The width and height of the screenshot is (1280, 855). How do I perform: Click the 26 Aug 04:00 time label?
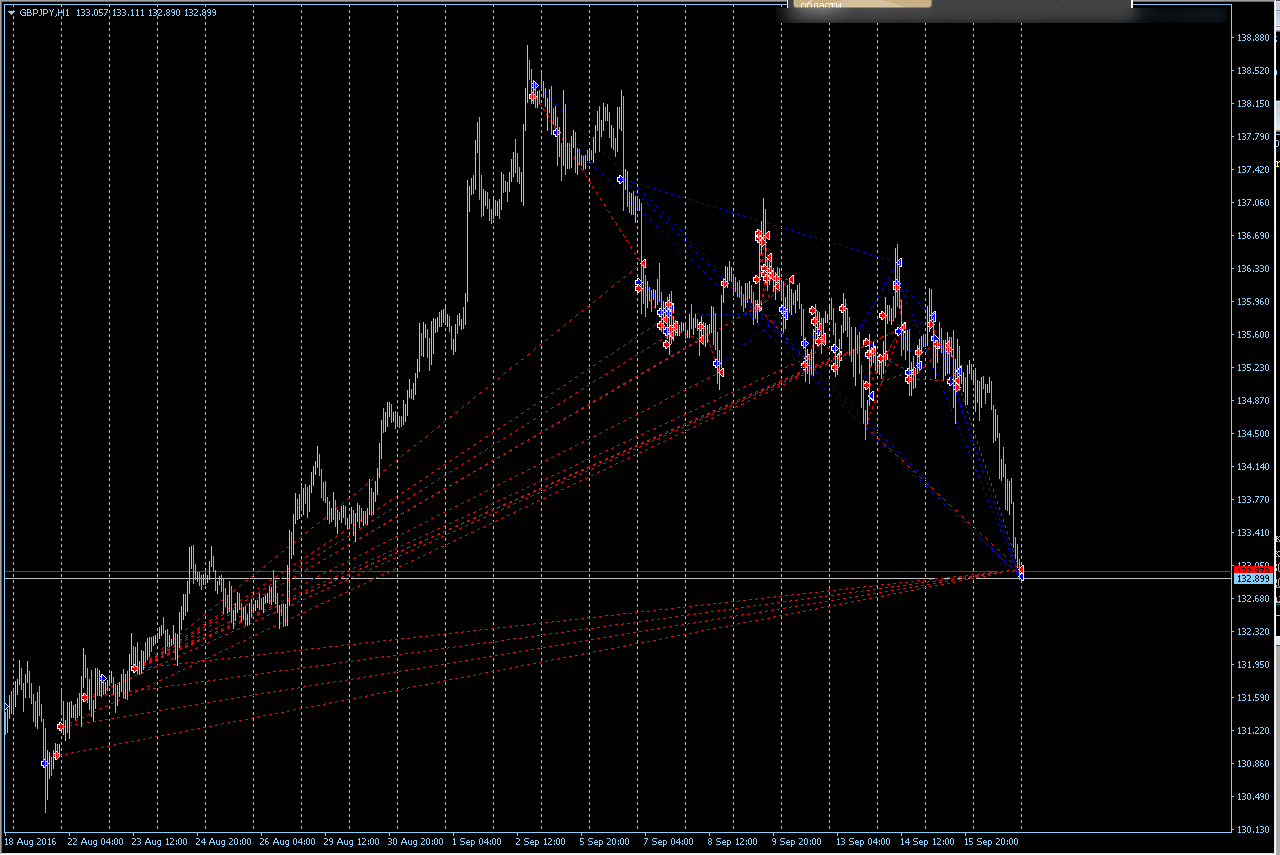pos(287,842)
